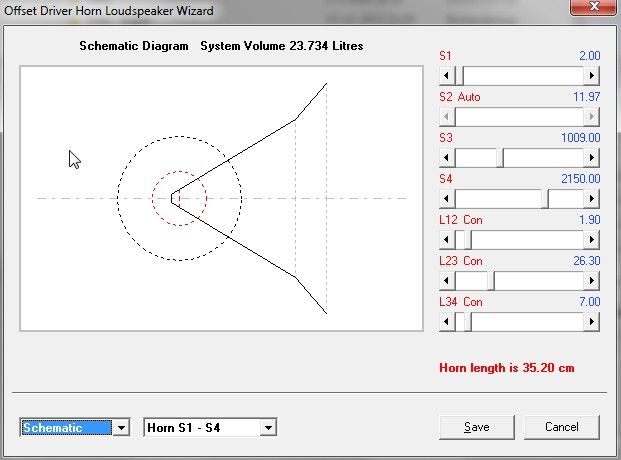Image resolution: width=621 pixels, height=460 pixels.
Task: Click the L12 slider right arrow
Action: point(591,239)
